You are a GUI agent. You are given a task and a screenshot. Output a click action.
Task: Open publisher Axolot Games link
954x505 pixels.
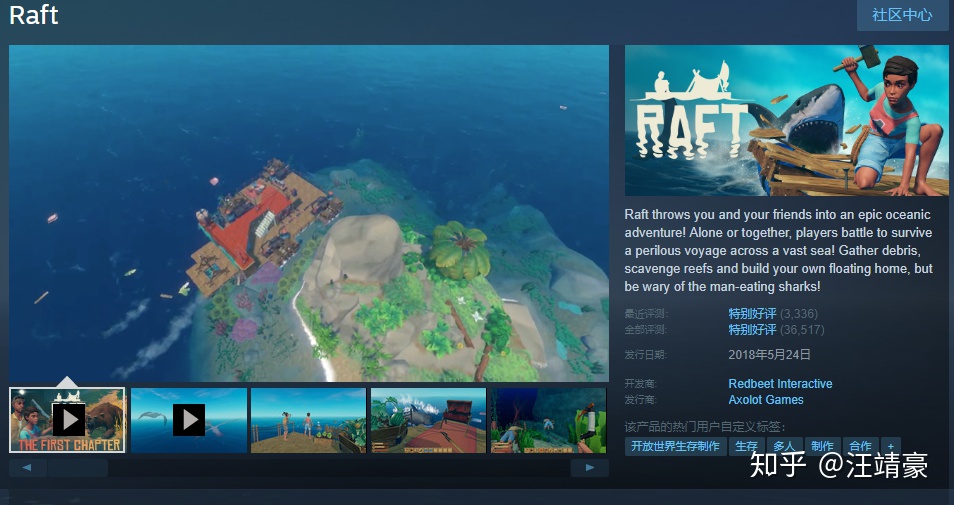(x=765, y=400)
